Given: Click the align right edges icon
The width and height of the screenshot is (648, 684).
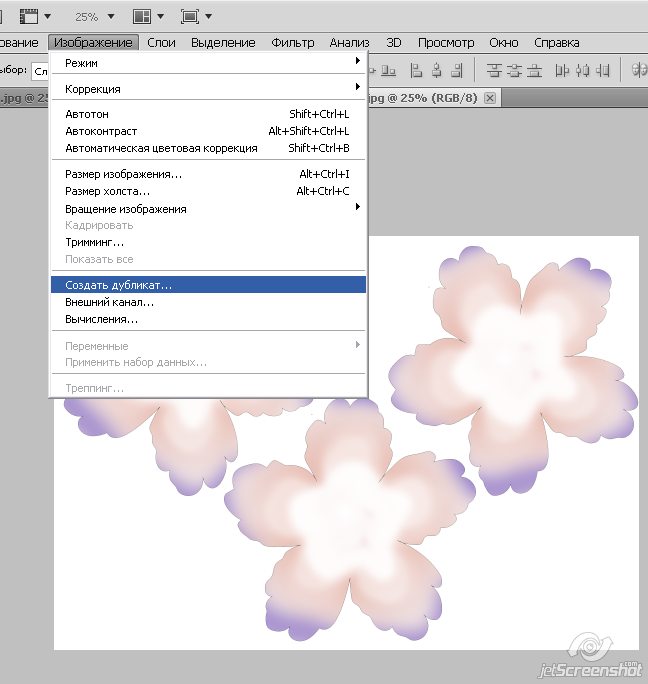Looking at the screenshot, I should [x=459, y=70].
